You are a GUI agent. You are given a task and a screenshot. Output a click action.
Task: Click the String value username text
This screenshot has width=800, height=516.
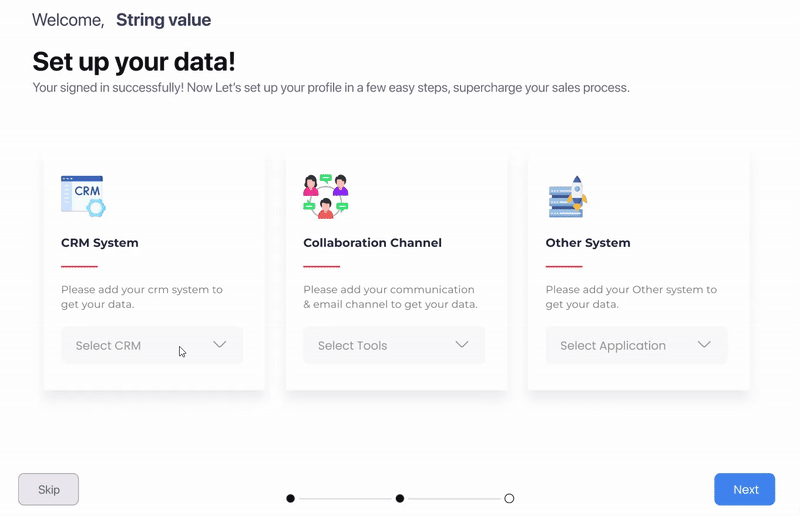[163, 20]
